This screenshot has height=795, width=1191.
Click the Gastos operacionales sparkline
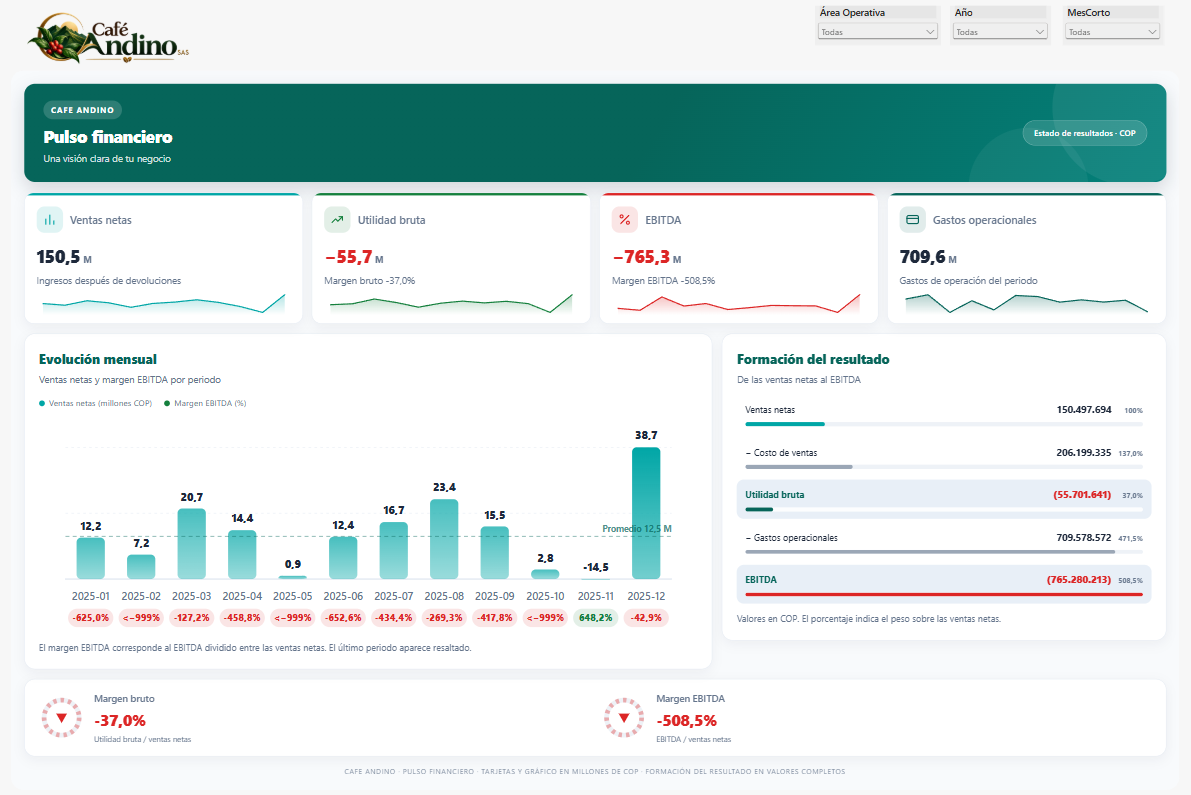pyautogui.click(x=1026, y=304)
